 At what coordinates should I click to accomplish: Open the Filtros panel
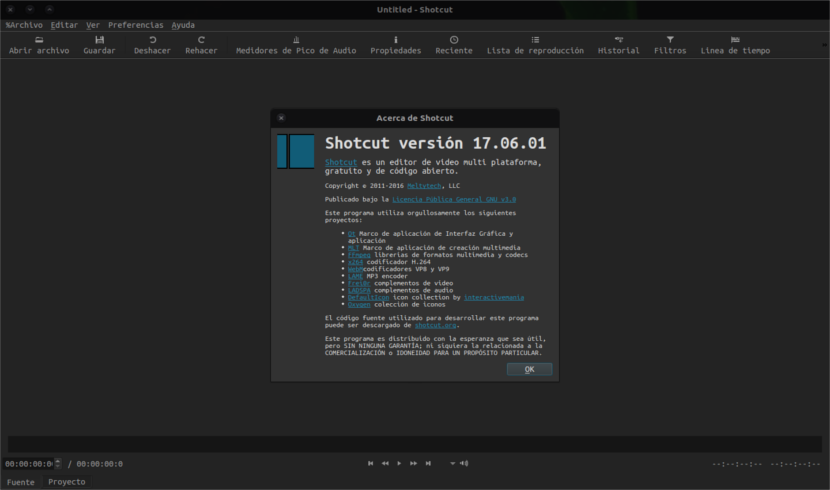[670, 46]
